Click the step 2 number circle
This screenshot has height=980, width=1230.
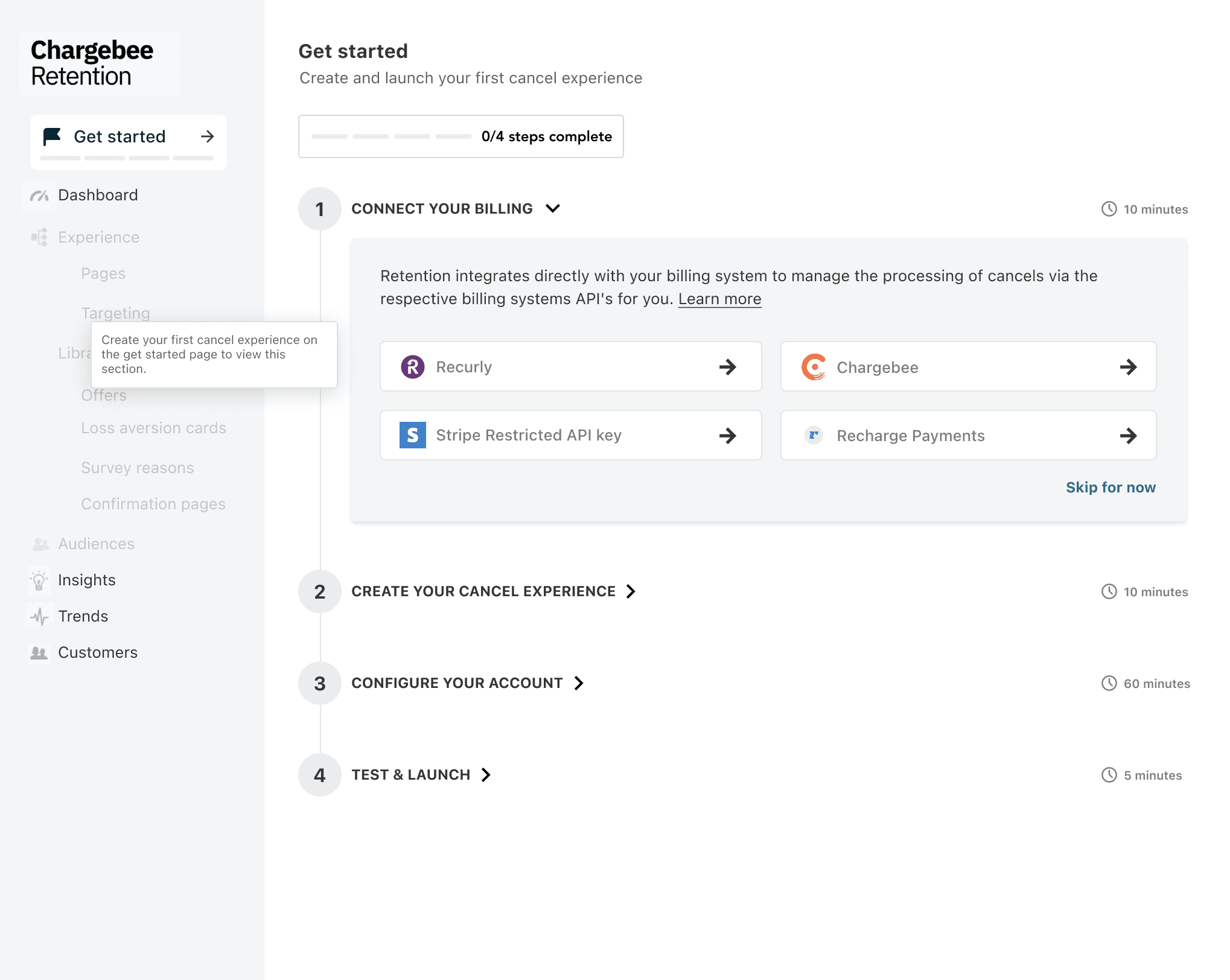pyautogui.click(x=320, y=591)
